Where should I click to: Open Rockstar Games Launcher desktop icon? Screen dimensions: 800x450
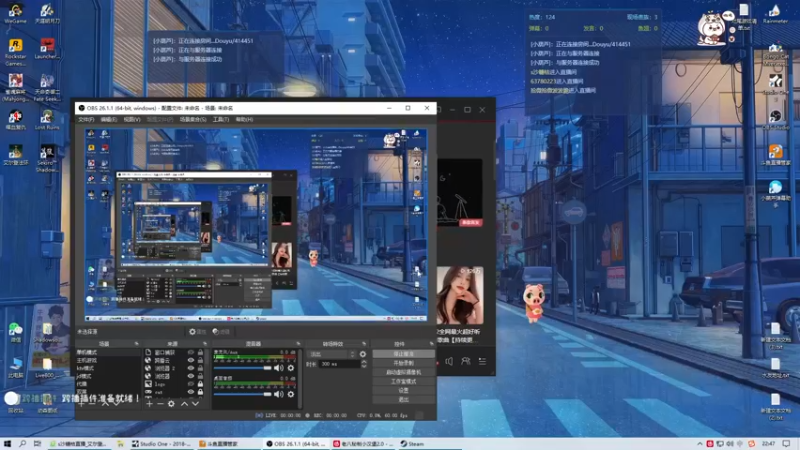coord(15,52)
